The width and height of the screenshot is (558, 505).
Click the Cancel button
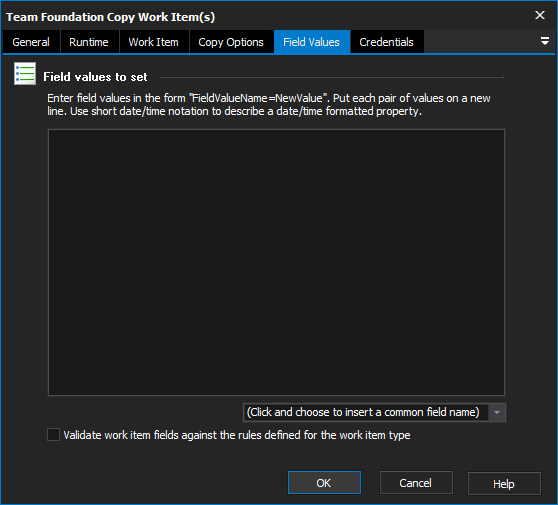point(416,483)
